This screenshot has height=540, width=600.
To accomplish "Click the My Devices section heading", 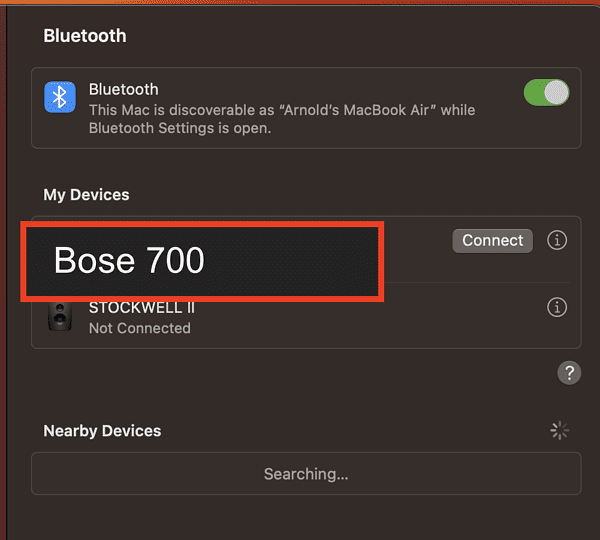I will [86, 195].
